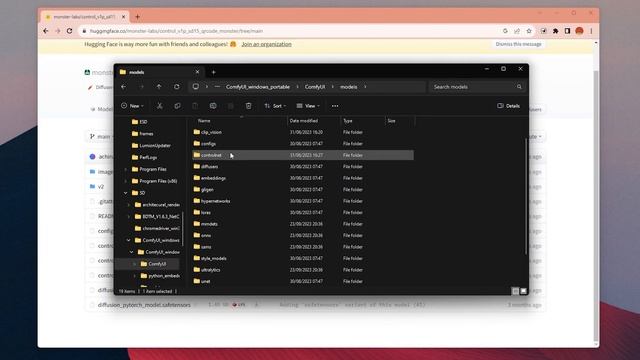Collapse the SD folder in the tree

pyautogui.click(x=126, y=193)
